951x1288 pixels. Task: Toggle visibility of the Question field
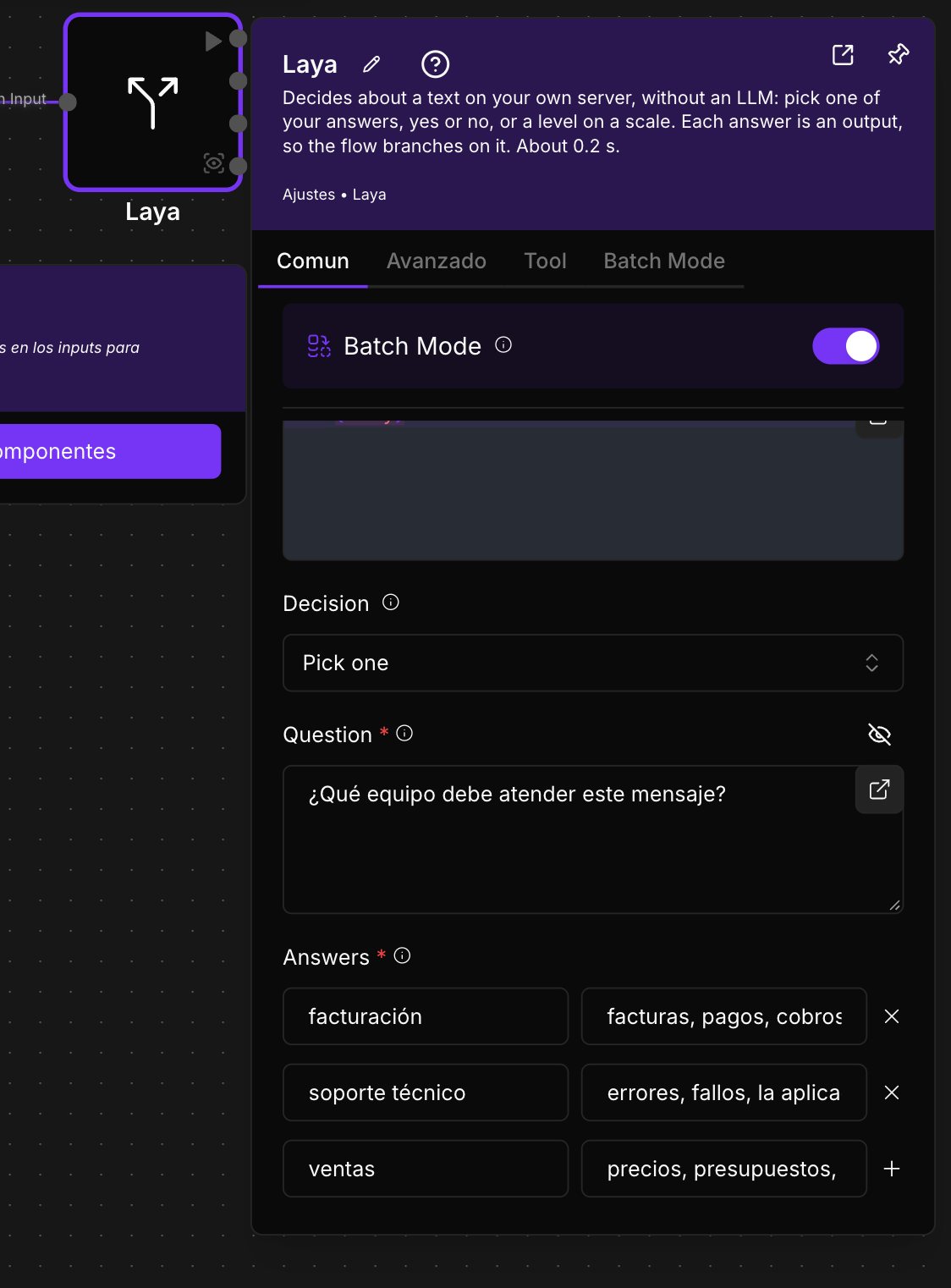tap(880, 735)
